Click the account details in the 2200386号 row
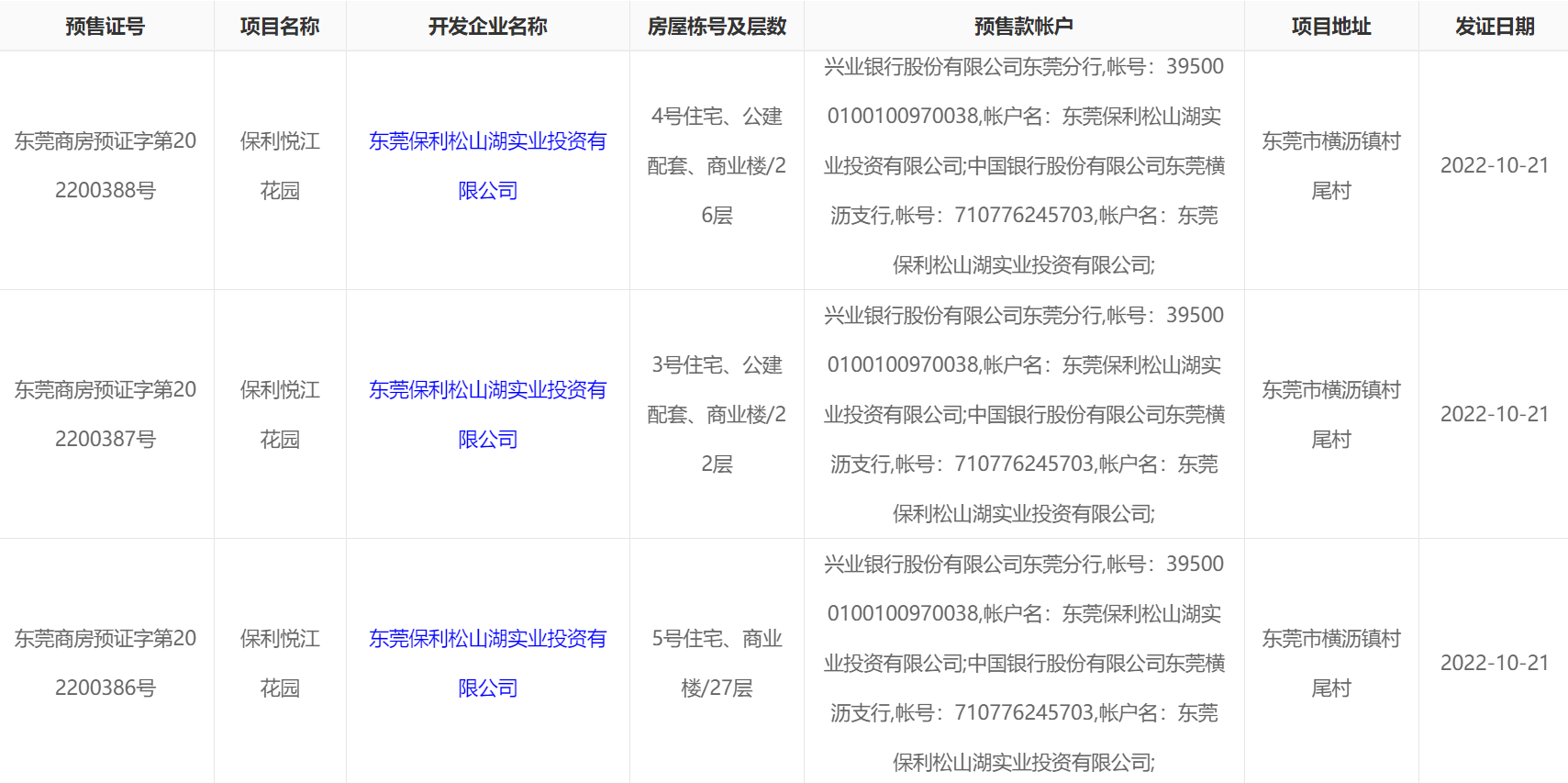 [1024, 664]
